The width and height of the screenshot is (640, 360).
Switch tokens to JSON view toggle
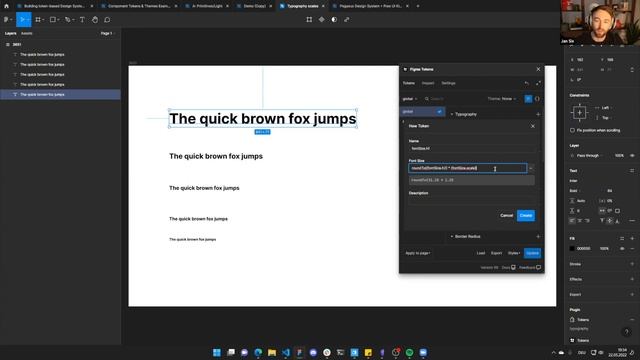click(537, 99)
